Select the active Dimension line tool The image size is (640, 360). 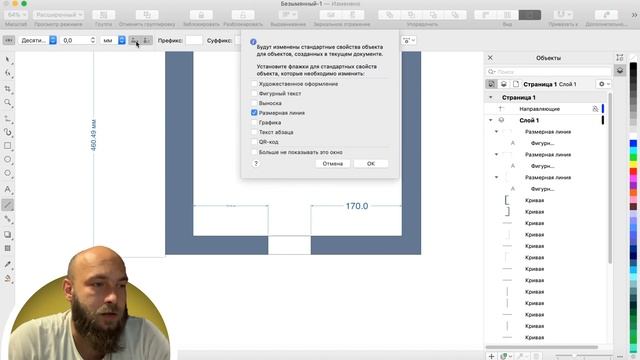[x=8, y=205]
